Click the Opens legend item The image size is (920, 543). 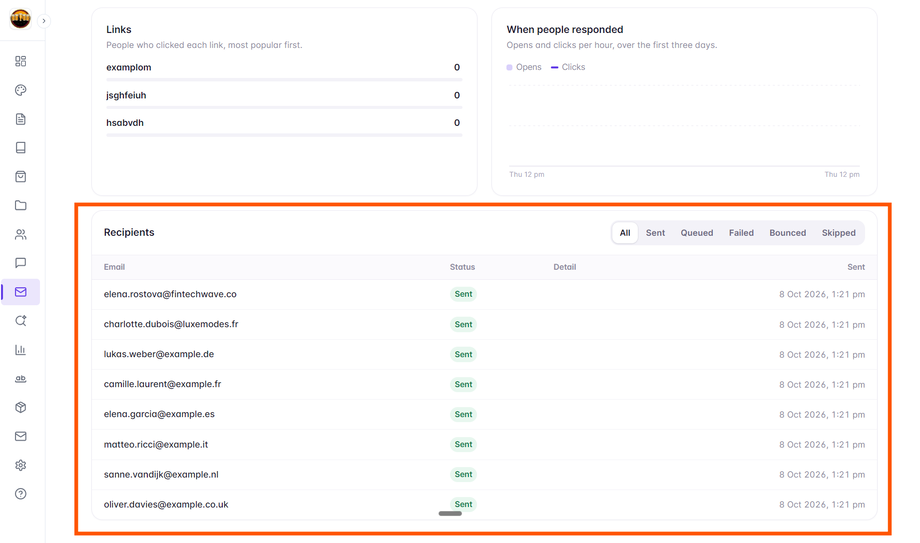524,67
